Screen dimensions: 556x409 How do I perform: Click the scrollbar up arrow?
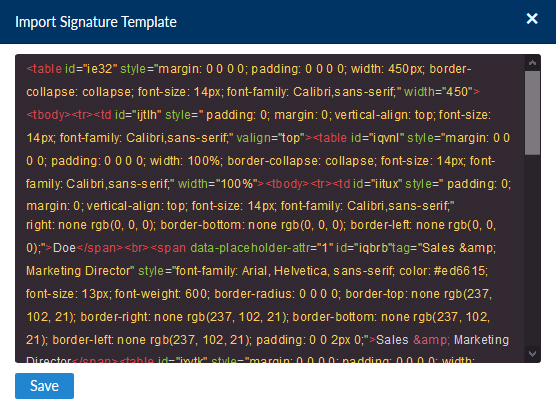532,63
